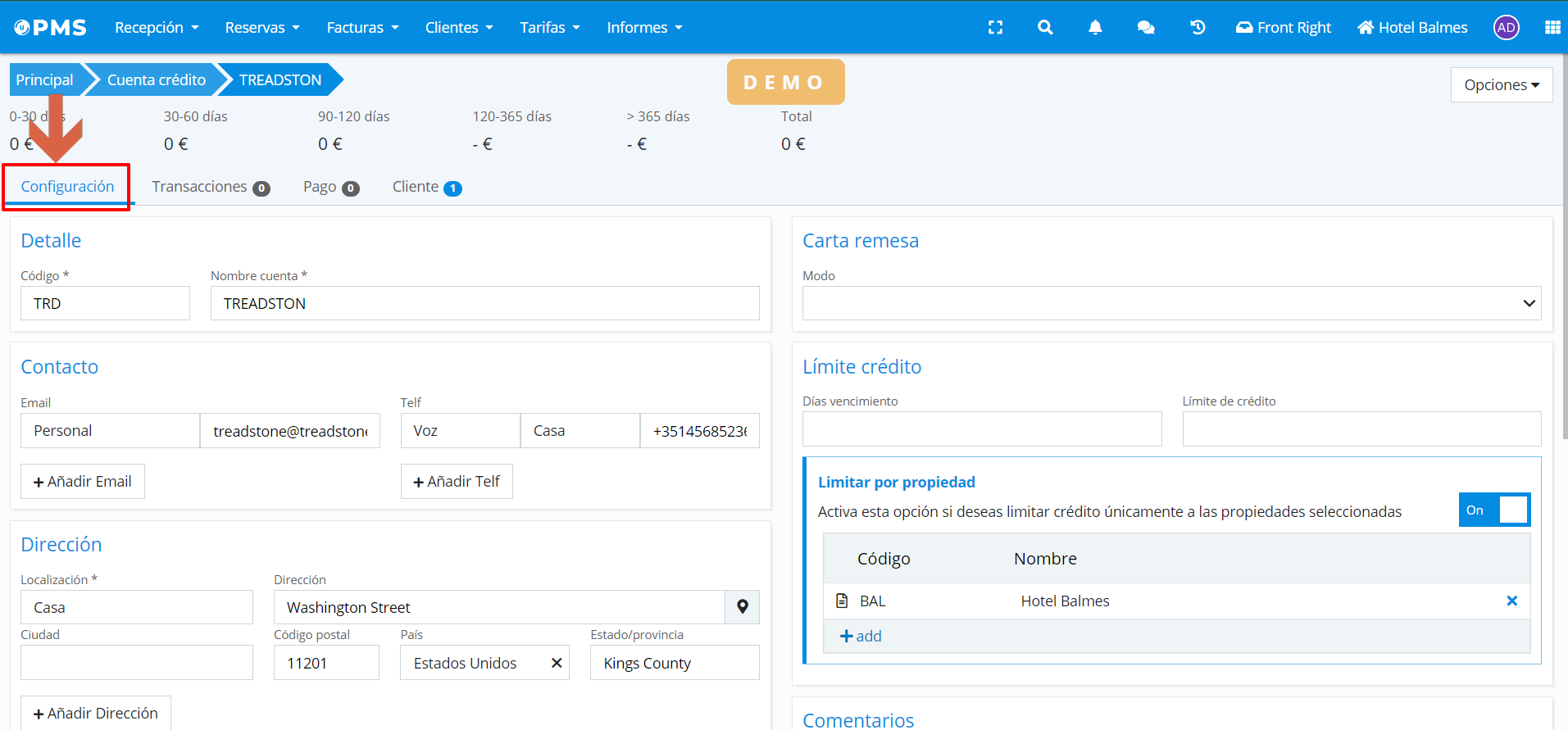Click the Añadir Telf button
Image resolution: width=1568 pixels, height=730 pixels.
457,481
